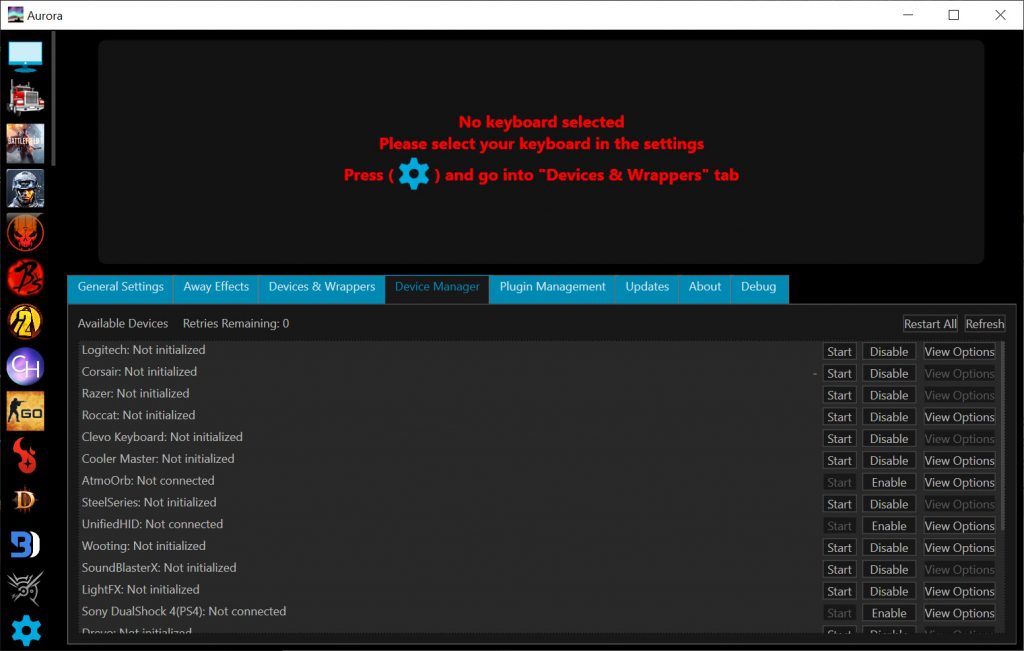Screen dimensions: 1024x651
Task: View Options for the Wooting device
Action: [x=959, y=548]
